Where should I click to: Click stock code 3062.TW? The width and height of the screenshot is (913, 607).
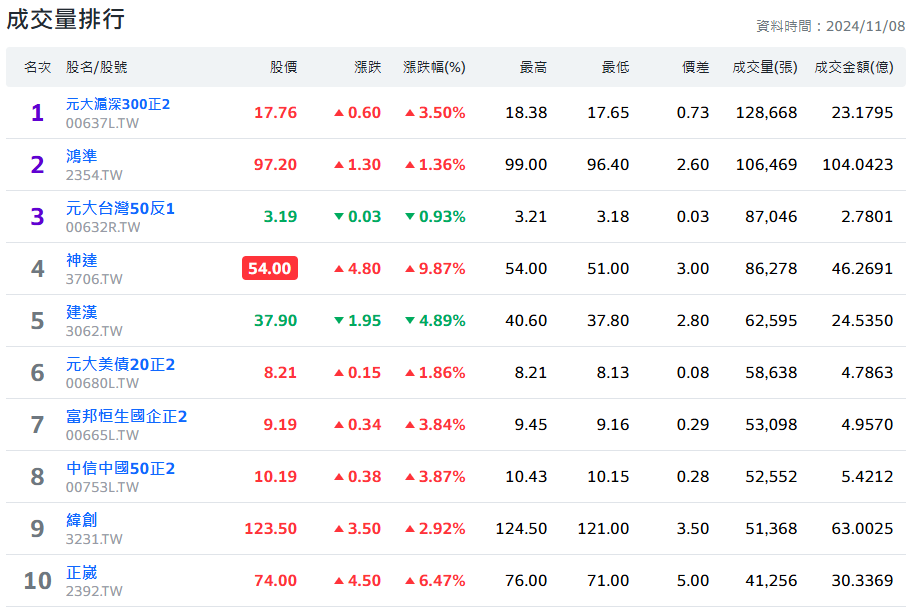pyautogui.click(x=94, y=331)
